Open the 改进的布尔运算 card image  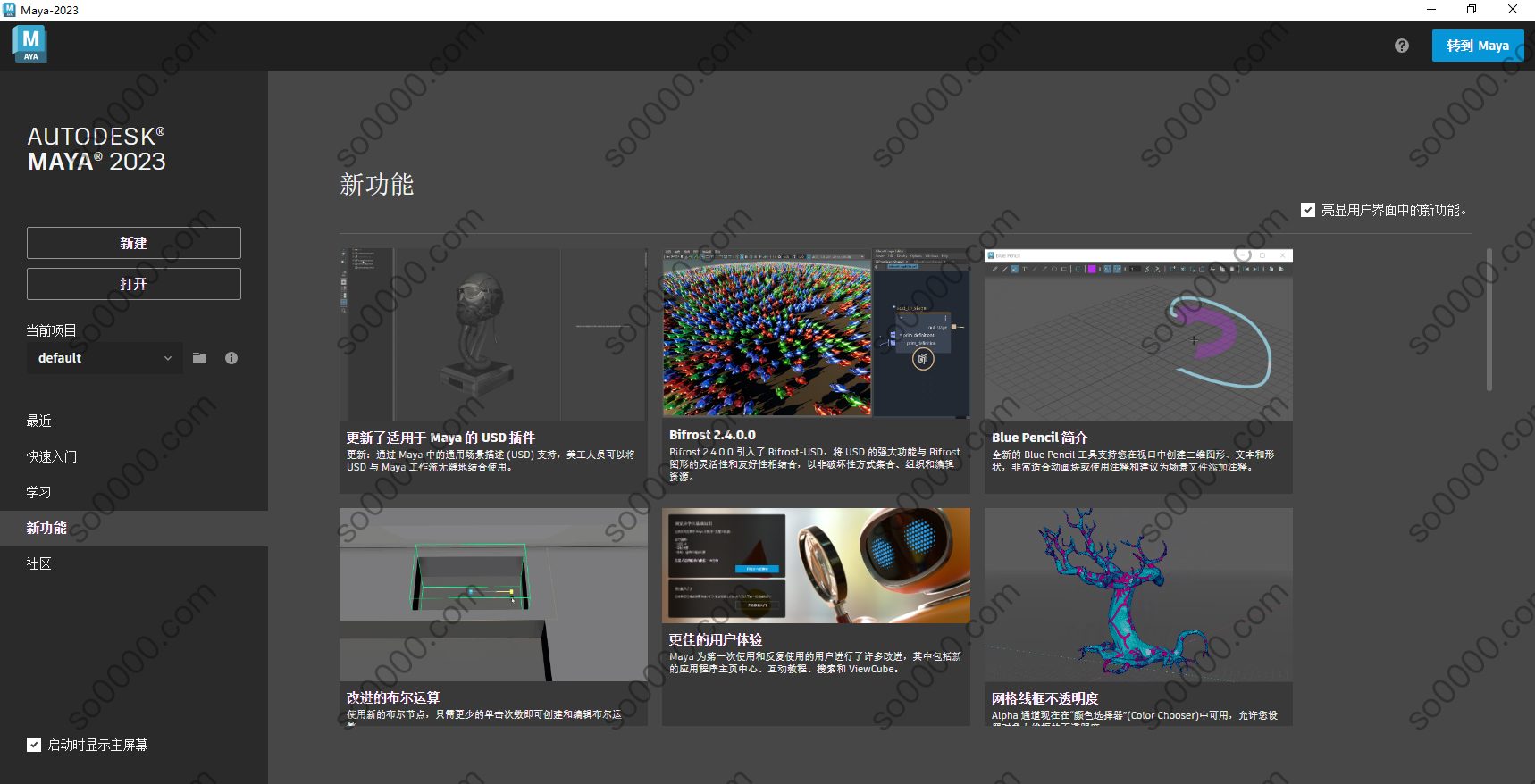pyautogui.click(x=493, y=595)
